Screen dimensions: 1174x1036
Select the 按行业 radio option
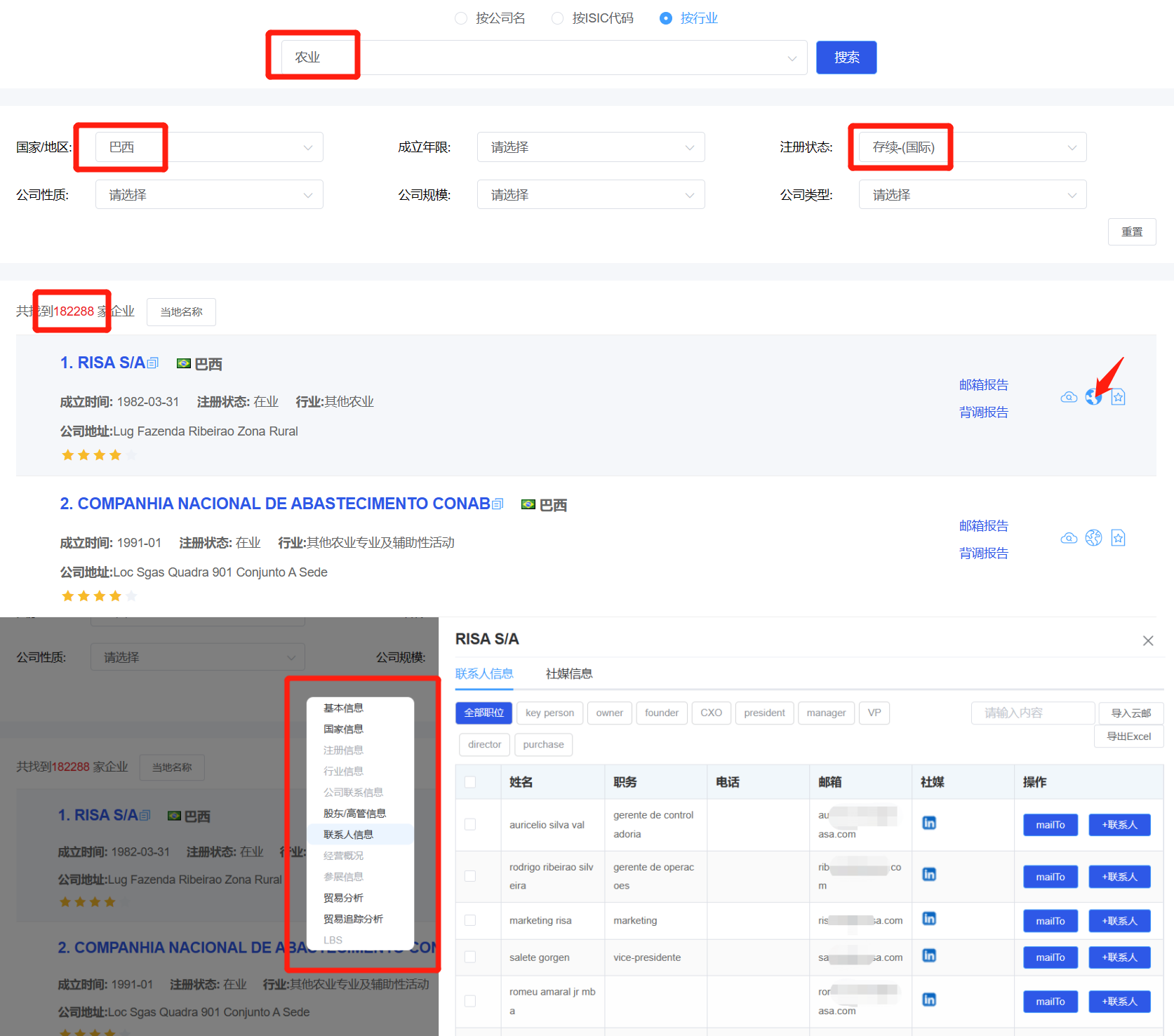(688, 18)
